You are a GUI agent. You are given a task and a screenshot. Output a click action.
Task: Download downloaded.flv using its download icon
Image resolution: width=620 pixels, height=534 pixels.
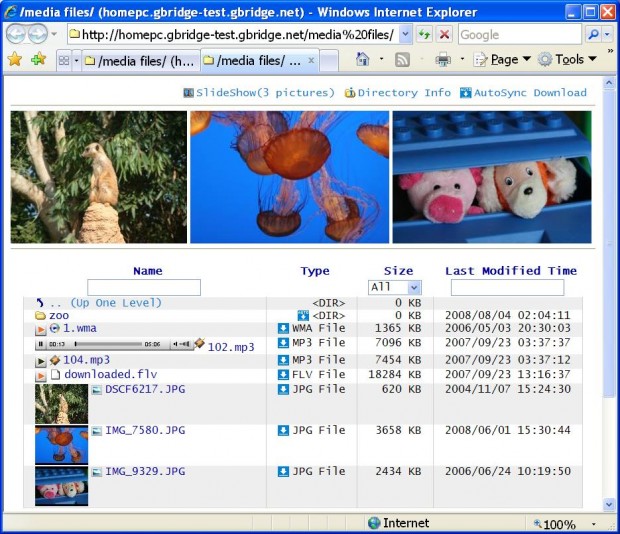283,375
